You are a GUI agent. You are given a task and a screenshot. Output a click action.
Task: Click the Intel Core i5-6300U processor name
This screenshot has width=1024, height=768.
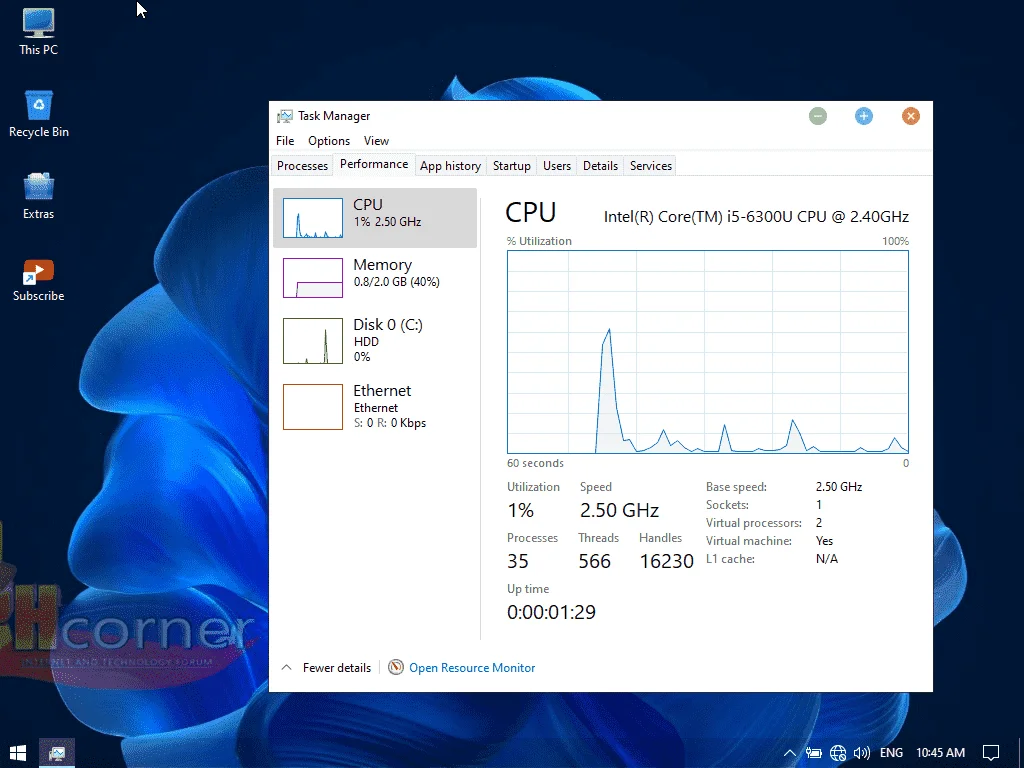click(x=756, y=216)
